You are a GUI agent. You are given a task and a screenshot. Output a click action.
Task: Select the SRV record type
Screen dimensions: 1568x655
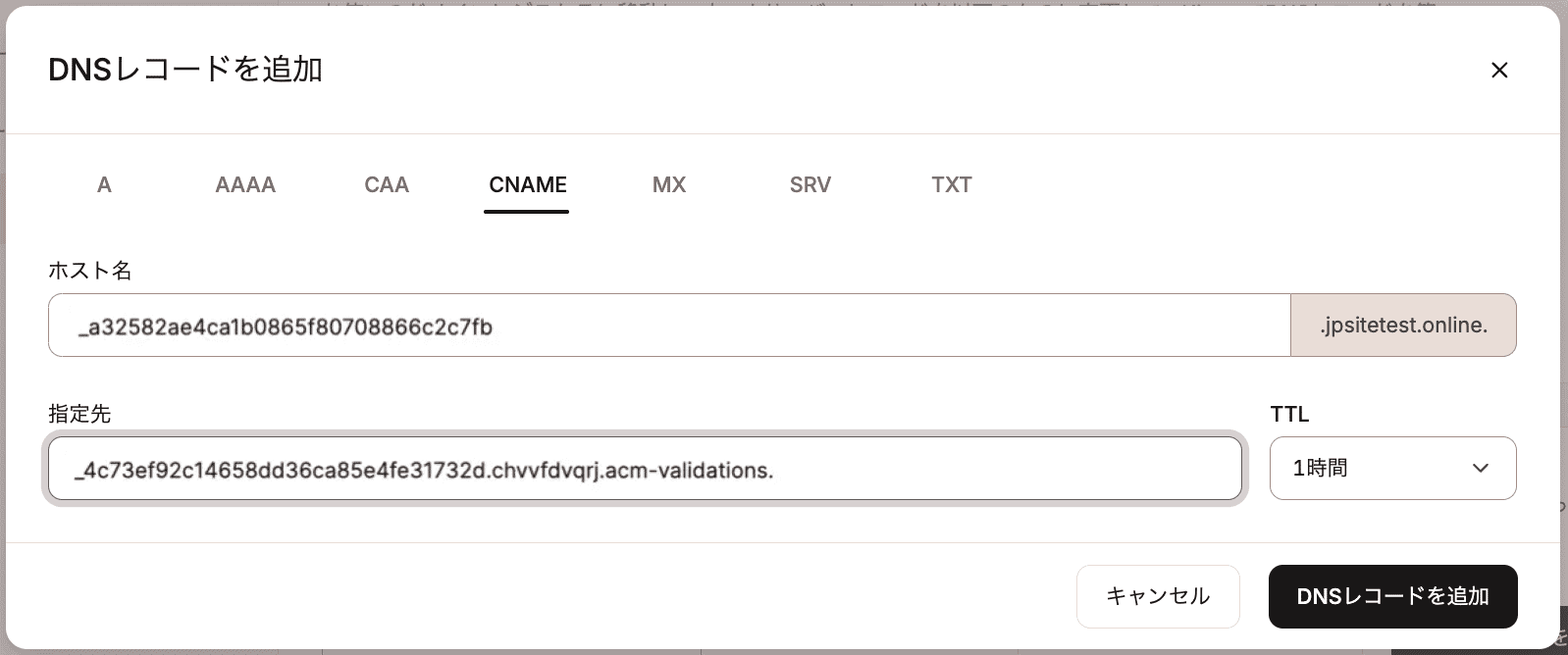[x=810, y=184]
